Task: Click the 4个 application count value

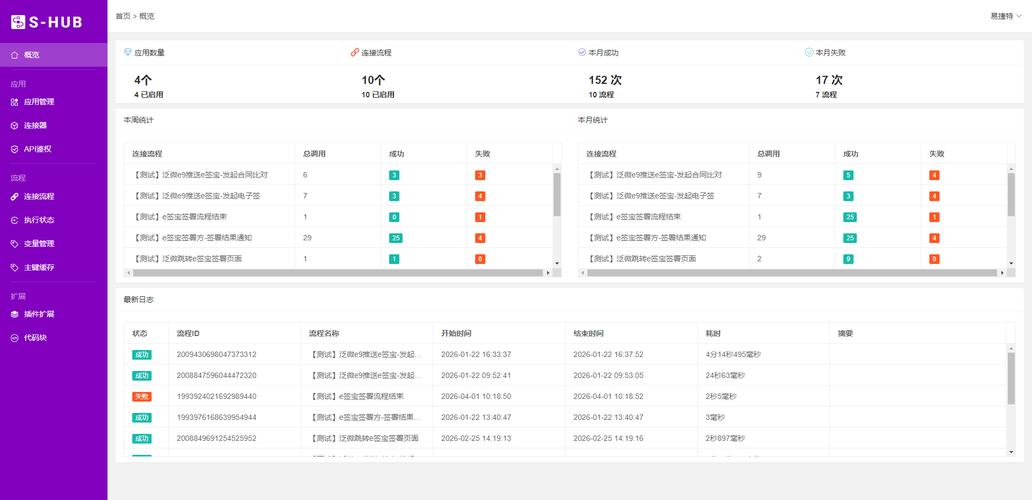Action: [143, 80]
